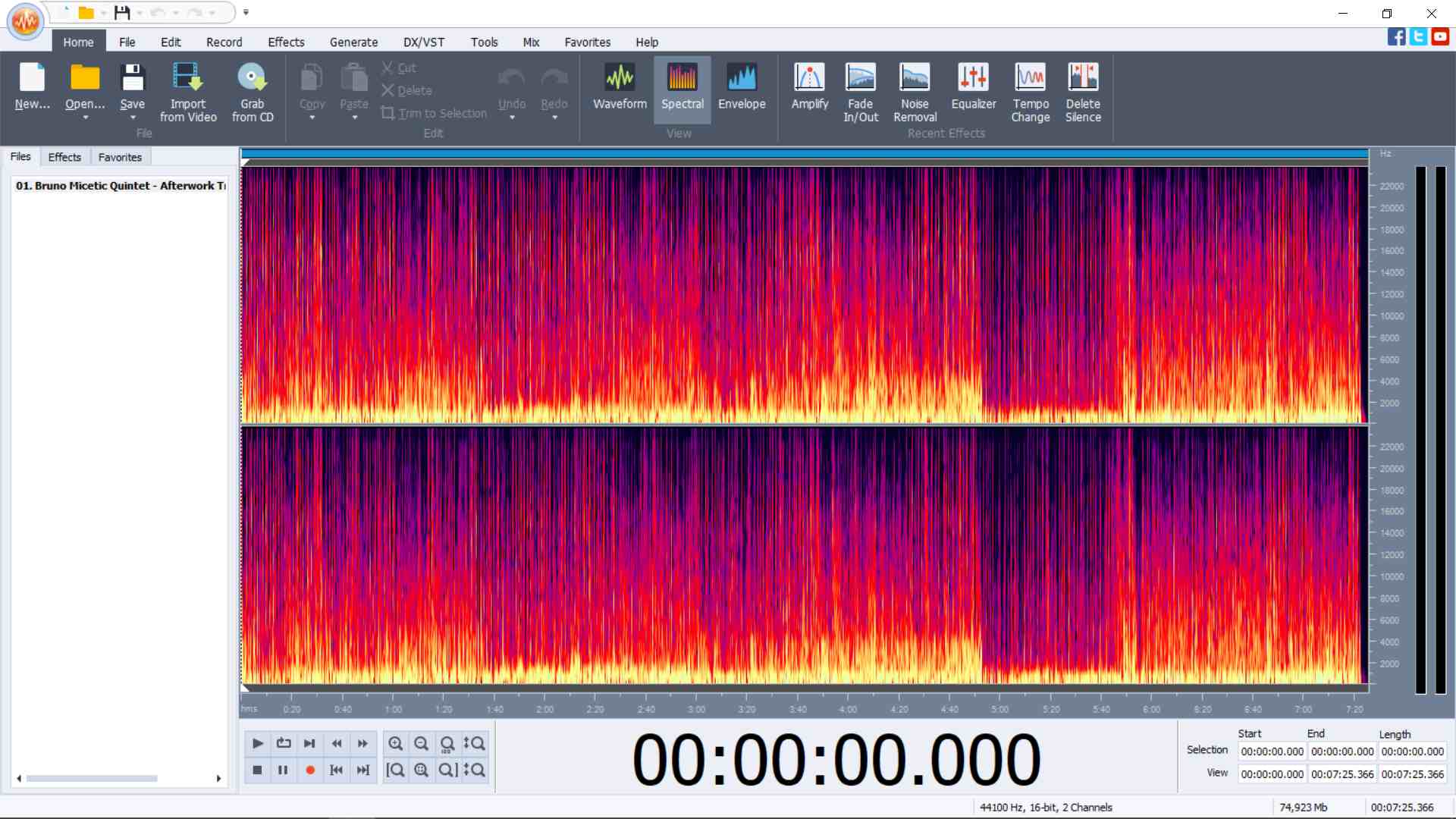The width and height of the screenshot is (1456, 819).
Task: Click Import from Video icon
Action: (x=187, y=78)
